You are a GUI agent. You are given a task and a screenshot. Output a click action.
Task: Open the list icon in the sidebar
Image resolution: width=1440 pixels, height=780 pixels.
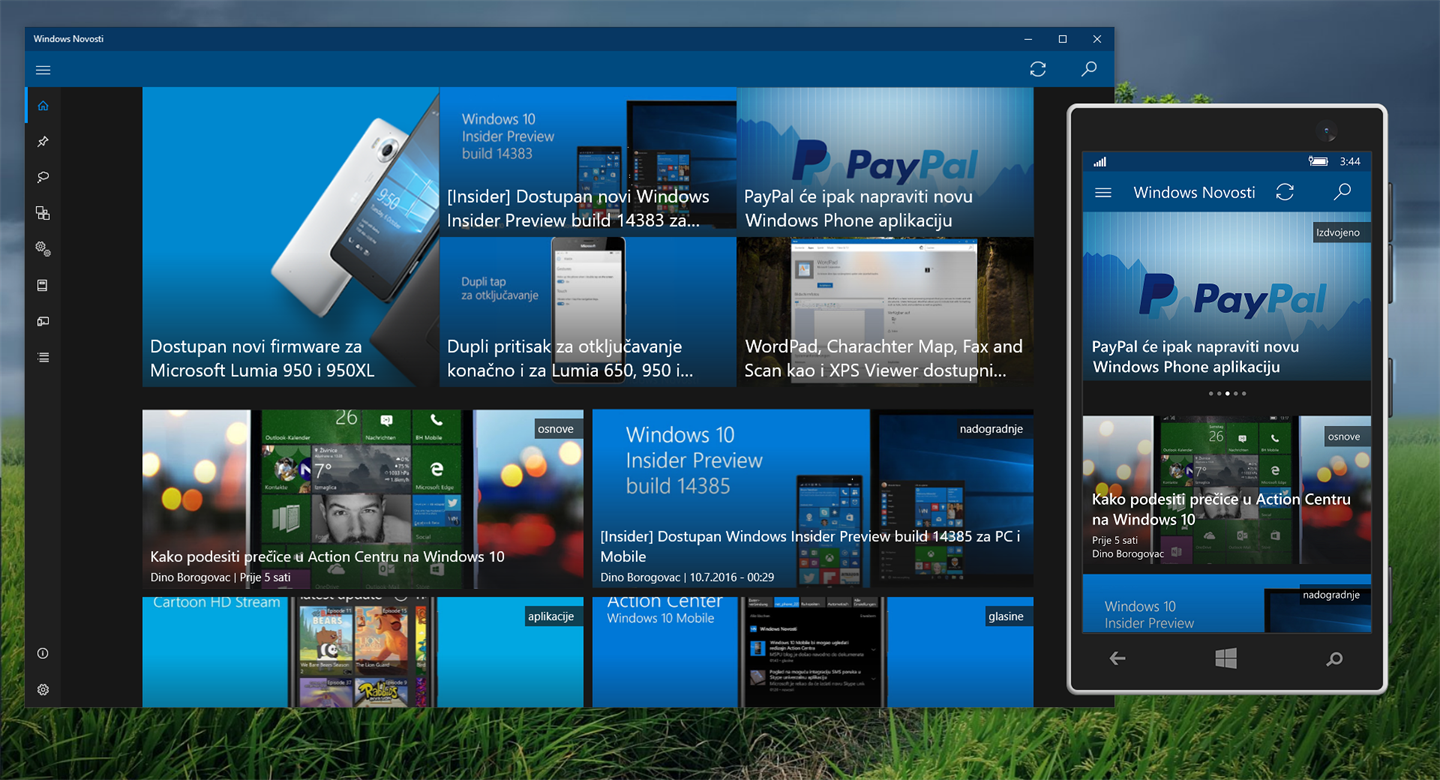(x=43, y=357)
